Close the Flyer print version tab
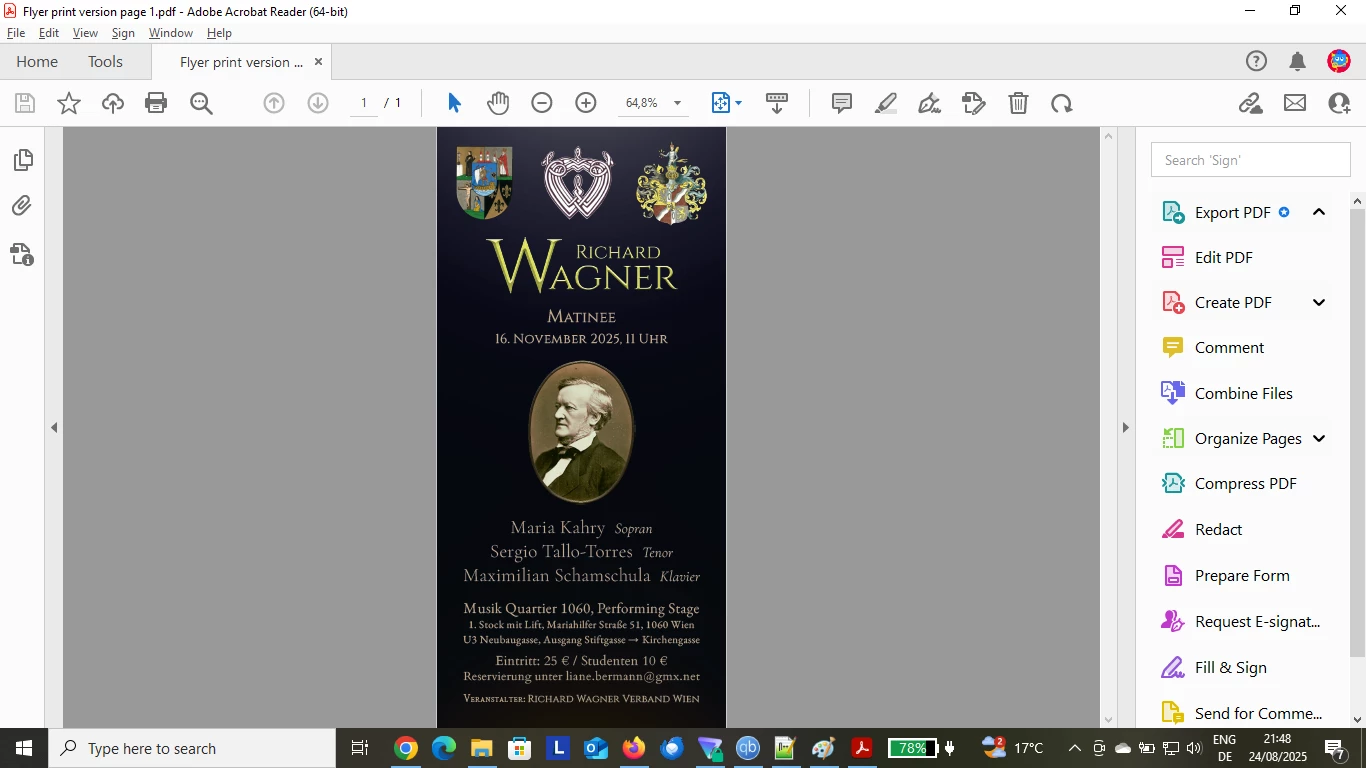 319,61
